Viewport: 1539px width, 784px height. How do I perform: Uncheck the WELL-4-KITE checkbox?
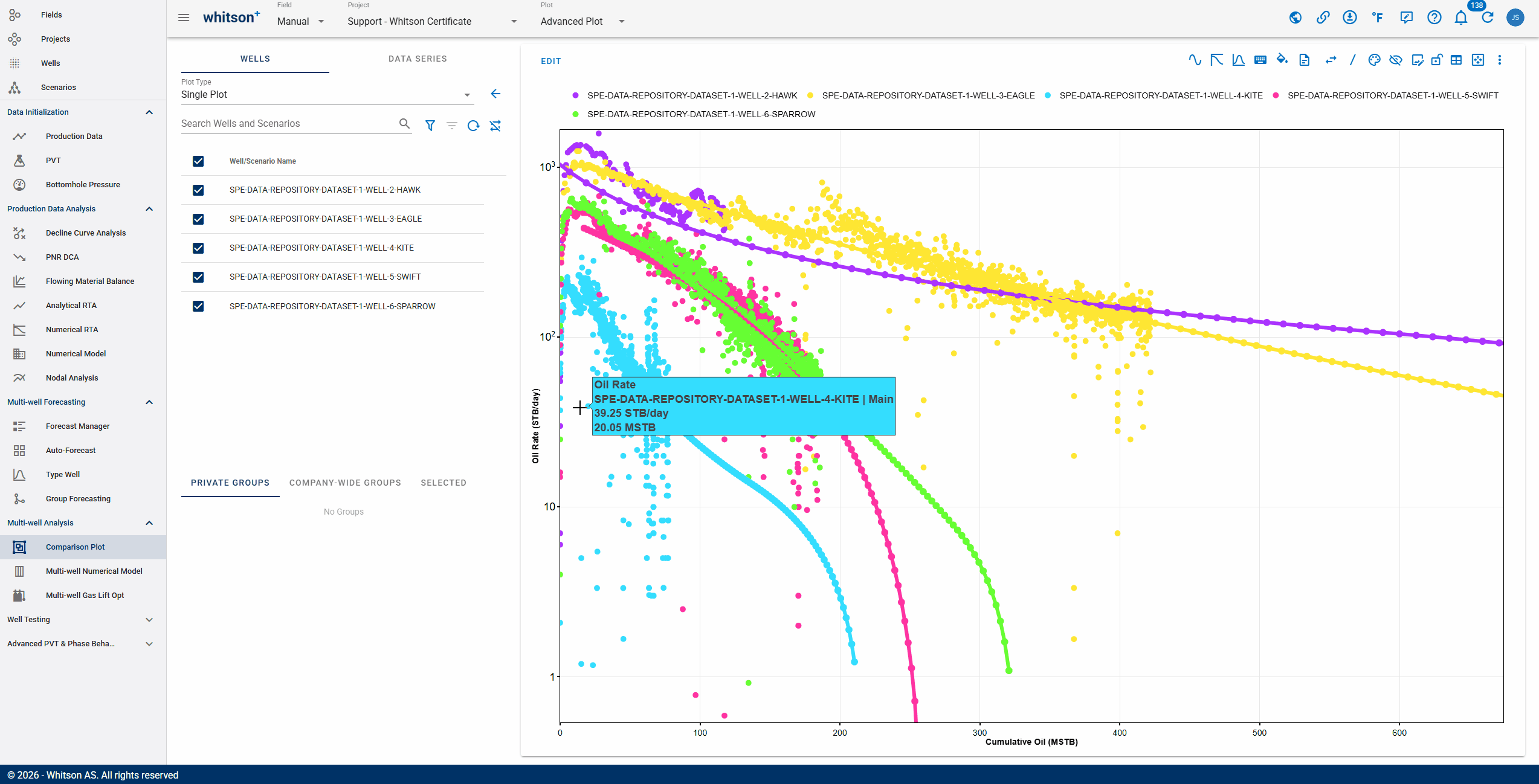click(198, 248)
